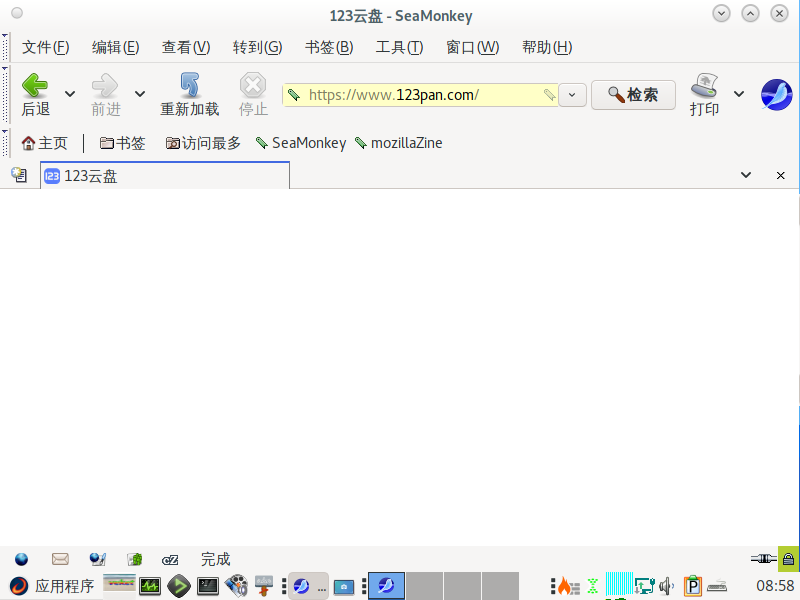Collapse the navigation toolbar grippy

click(x=5, y=94)
